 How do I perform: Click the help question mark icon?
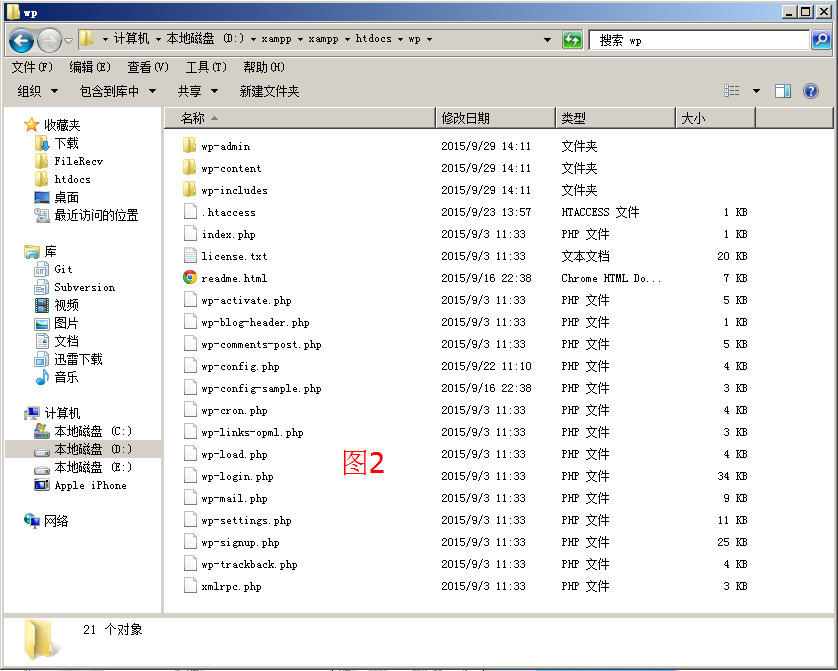point(811,91)
